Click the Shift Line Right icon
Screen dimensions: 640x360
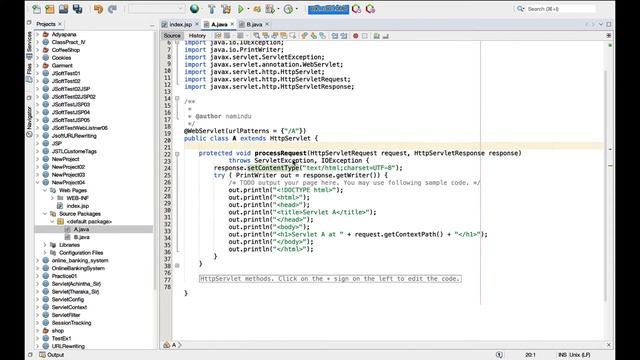[x=344, y=36]
